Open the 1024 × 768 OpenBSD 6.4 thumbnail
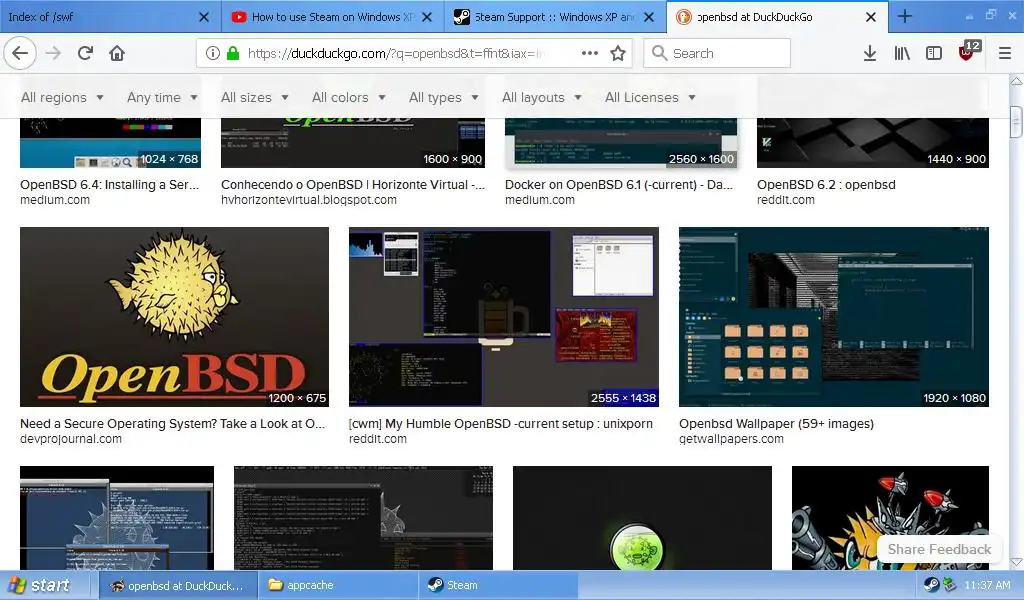This screenshot has height=600, width=1024. [110, 143]
